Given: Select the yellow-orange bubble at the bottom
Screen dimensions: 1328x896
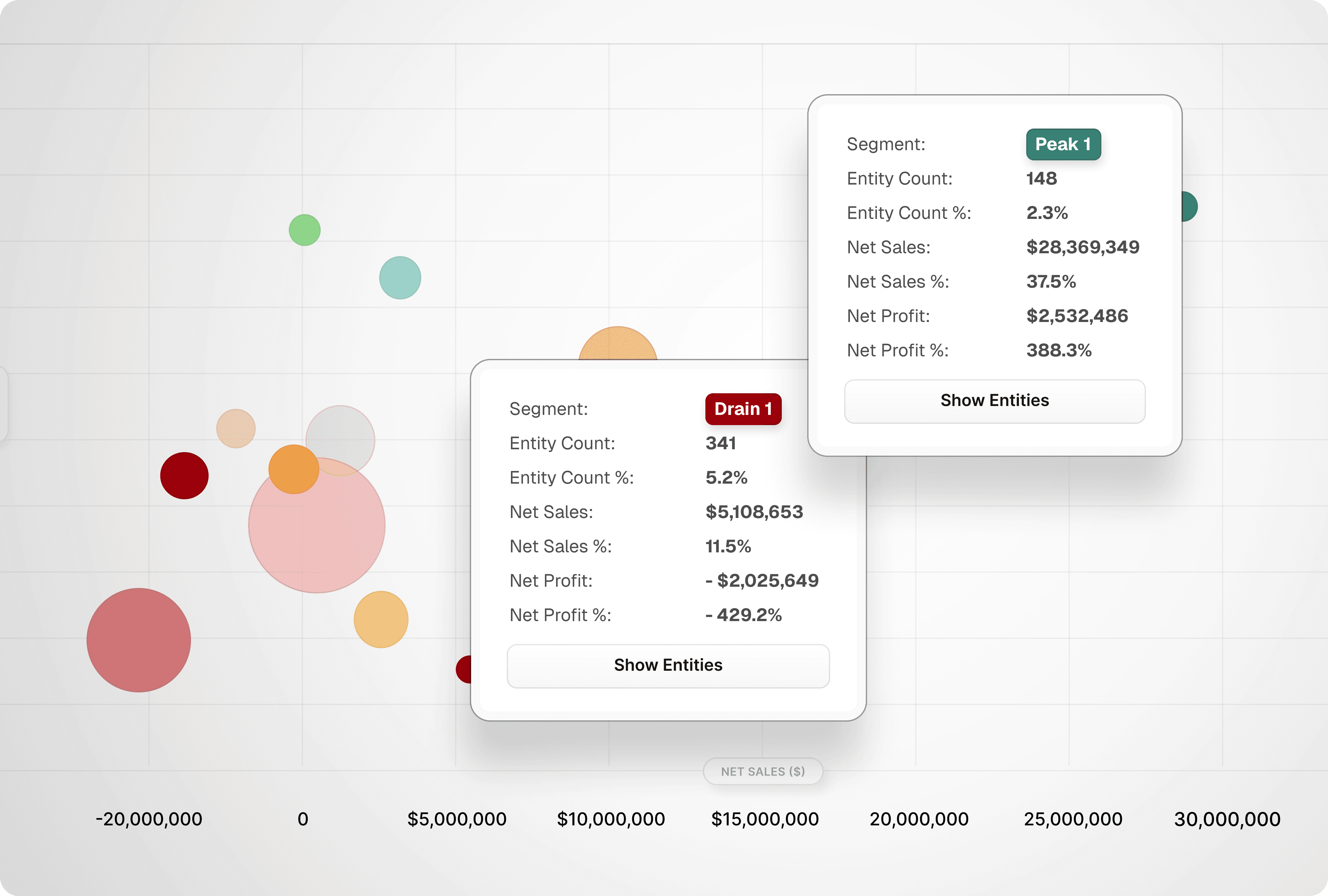Looking at the screenshot, I should pyautogui.click(x=381, y=619).
